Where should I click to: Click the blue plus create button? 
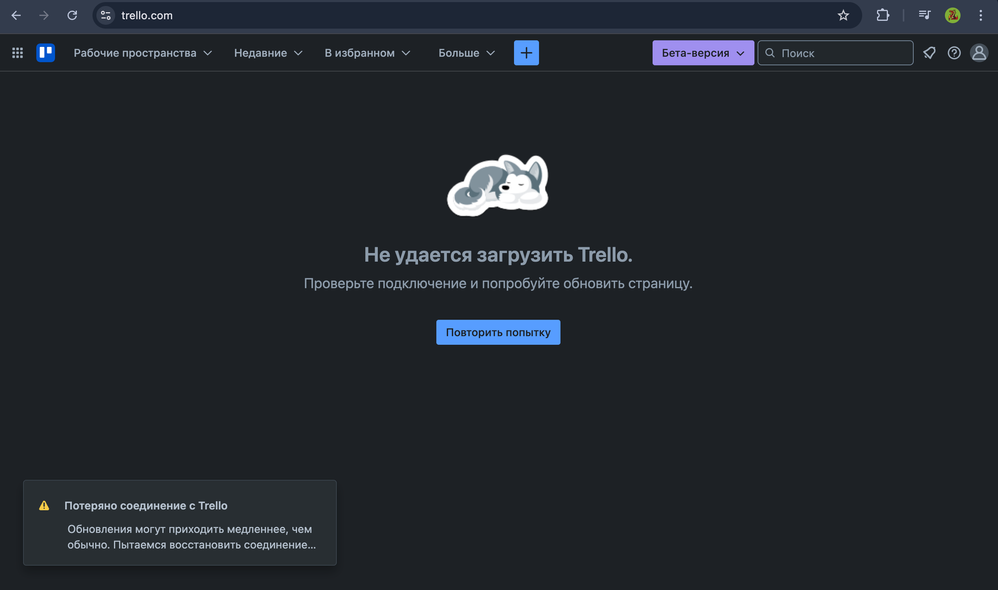click(x=526, y=53)
